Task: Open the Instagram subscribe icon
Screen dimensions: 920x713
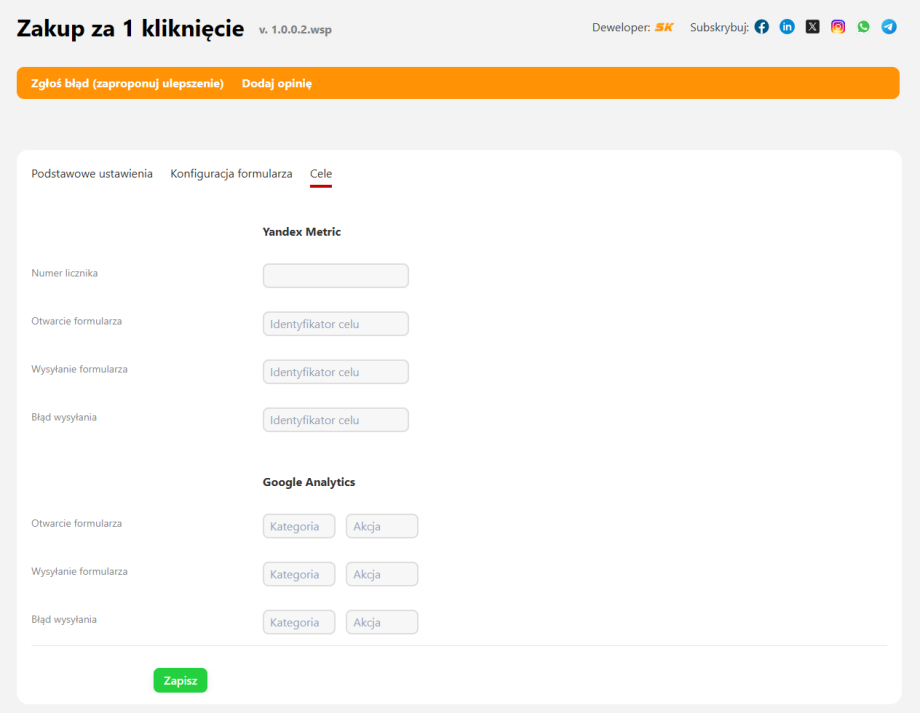Action: (x=837, y=27)
